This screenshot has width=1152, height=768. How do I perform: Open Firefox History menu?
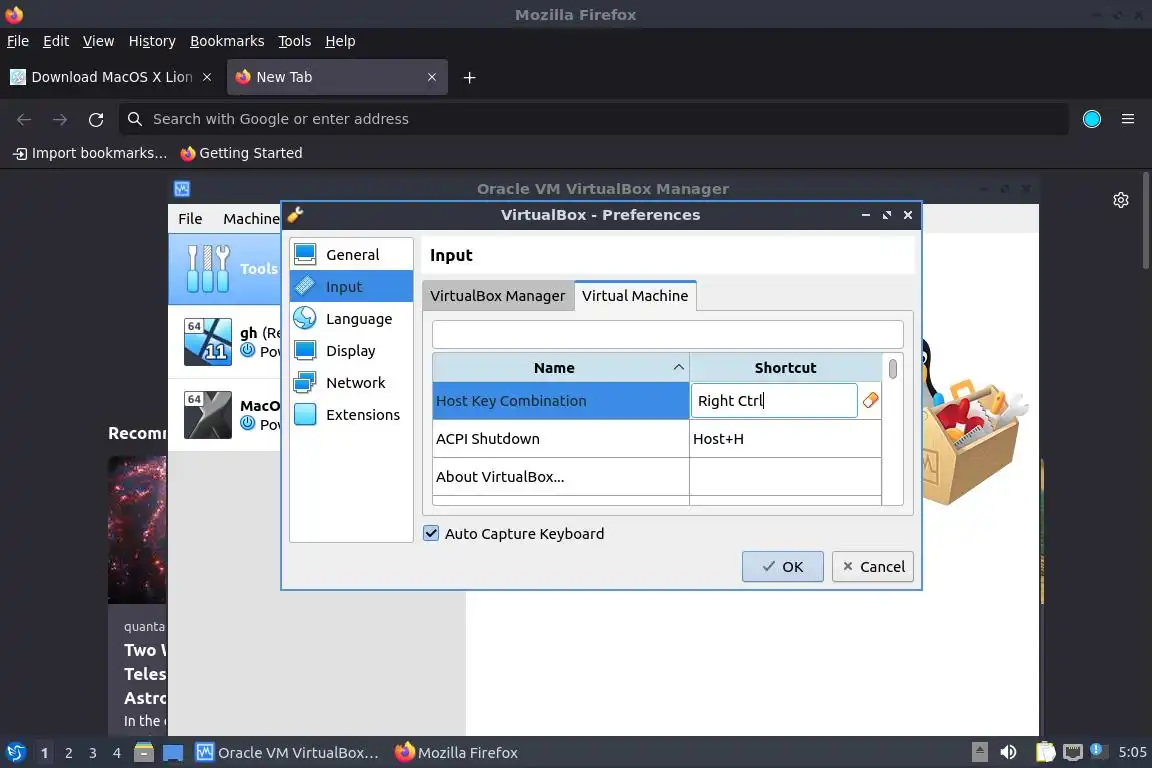152,41
